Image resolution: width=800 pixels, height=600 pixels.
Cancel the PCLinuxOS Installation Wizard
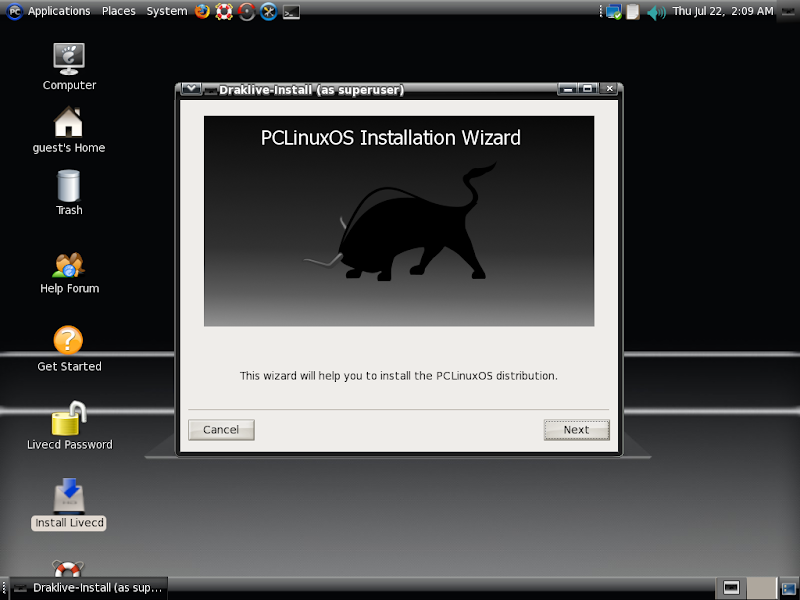(x=220, y=429)
